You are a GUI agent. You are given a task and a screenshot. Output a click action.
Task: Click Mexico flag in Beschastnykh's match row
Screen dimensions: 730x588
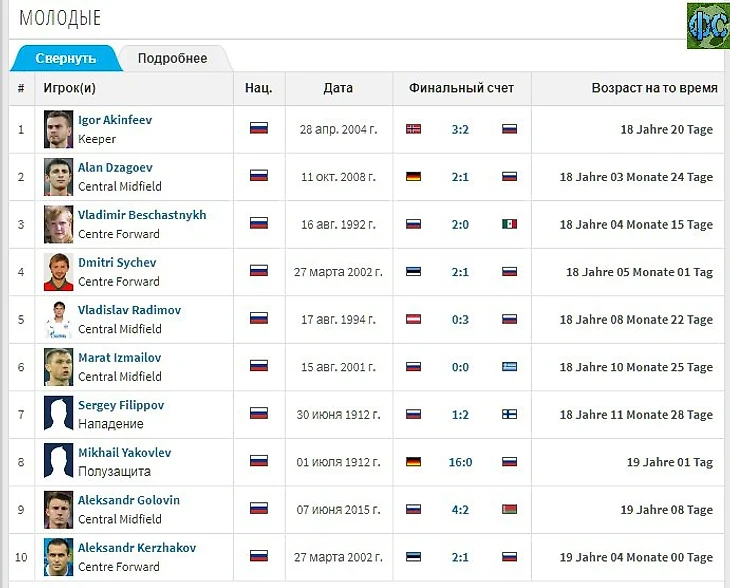click(x=509, y=224)
